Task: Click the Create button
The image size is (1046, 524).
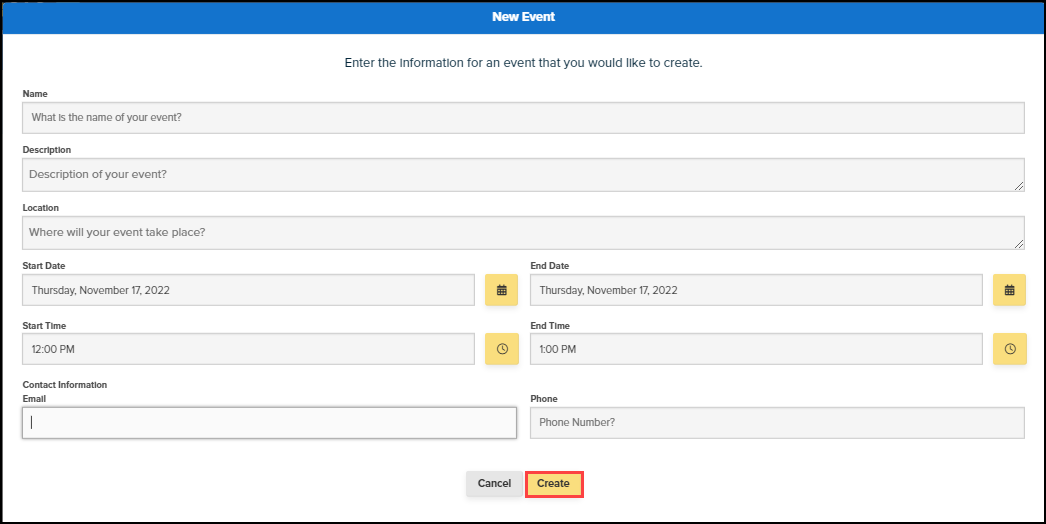Action: [x=553, y=484]
